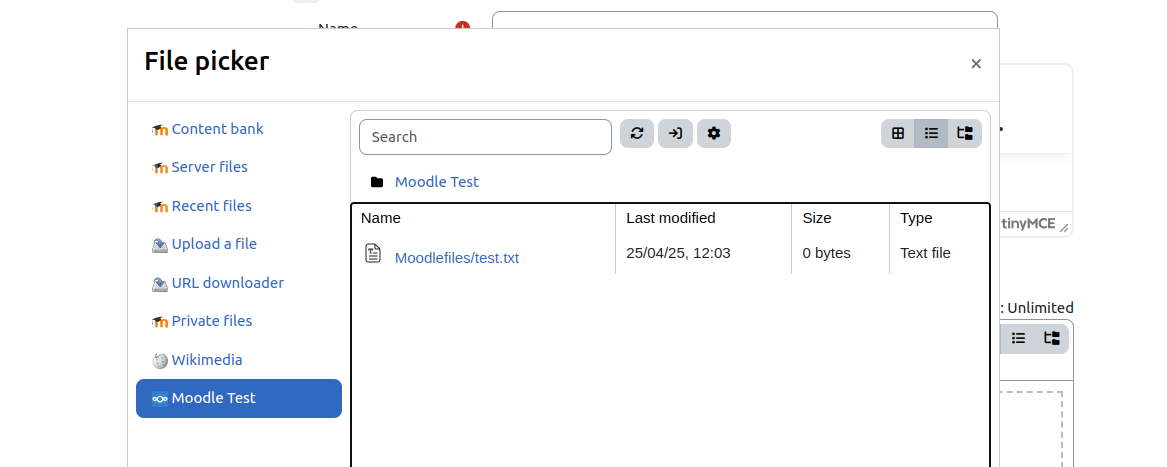1167x467 pixels.
Task: Refresh the repository file listing
Action: 637,133
